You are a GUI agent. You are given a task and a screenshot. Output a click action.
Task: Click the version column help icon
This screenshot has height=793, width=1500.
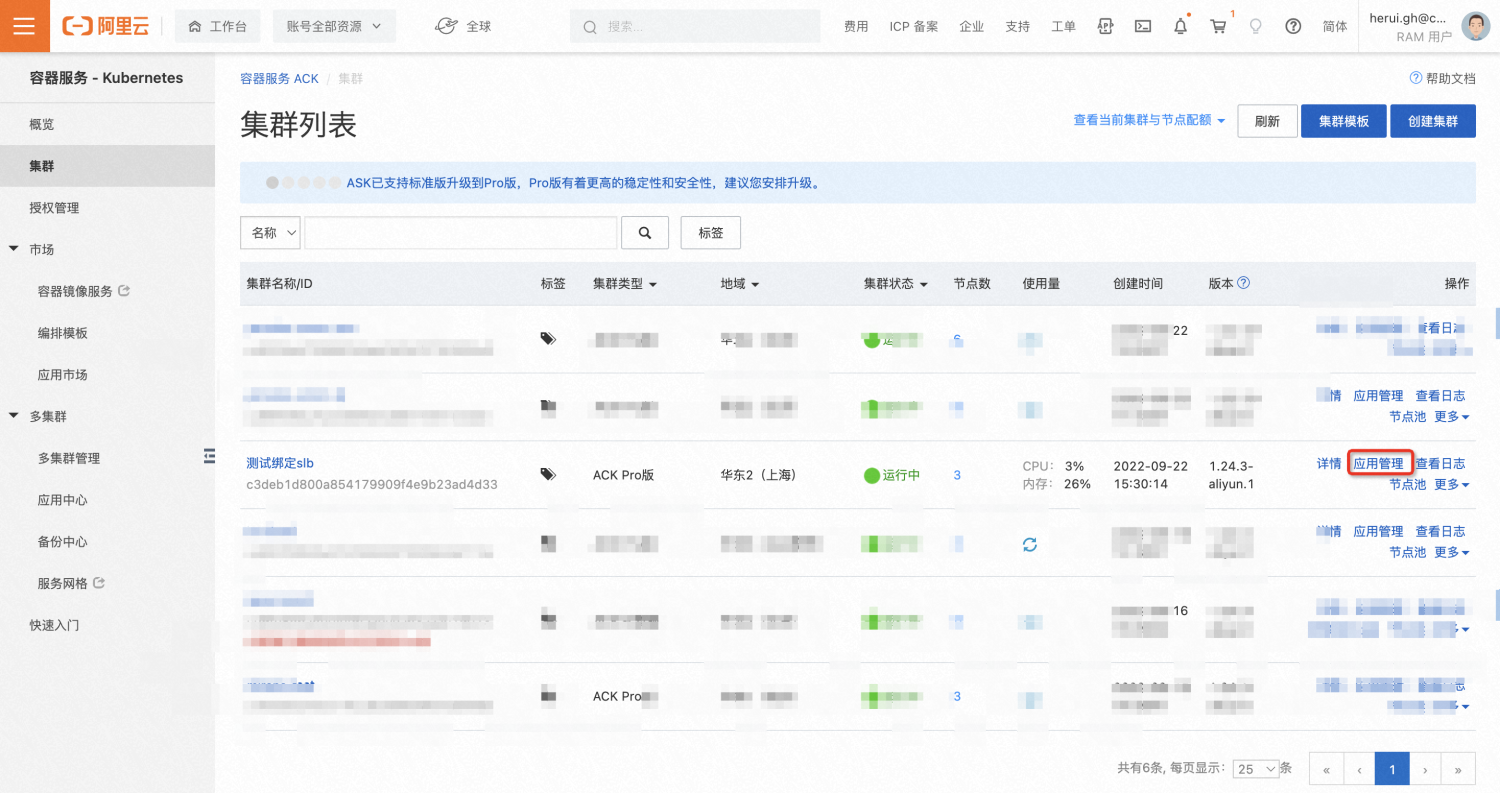pyautogui.click(x=1244, y=283)
